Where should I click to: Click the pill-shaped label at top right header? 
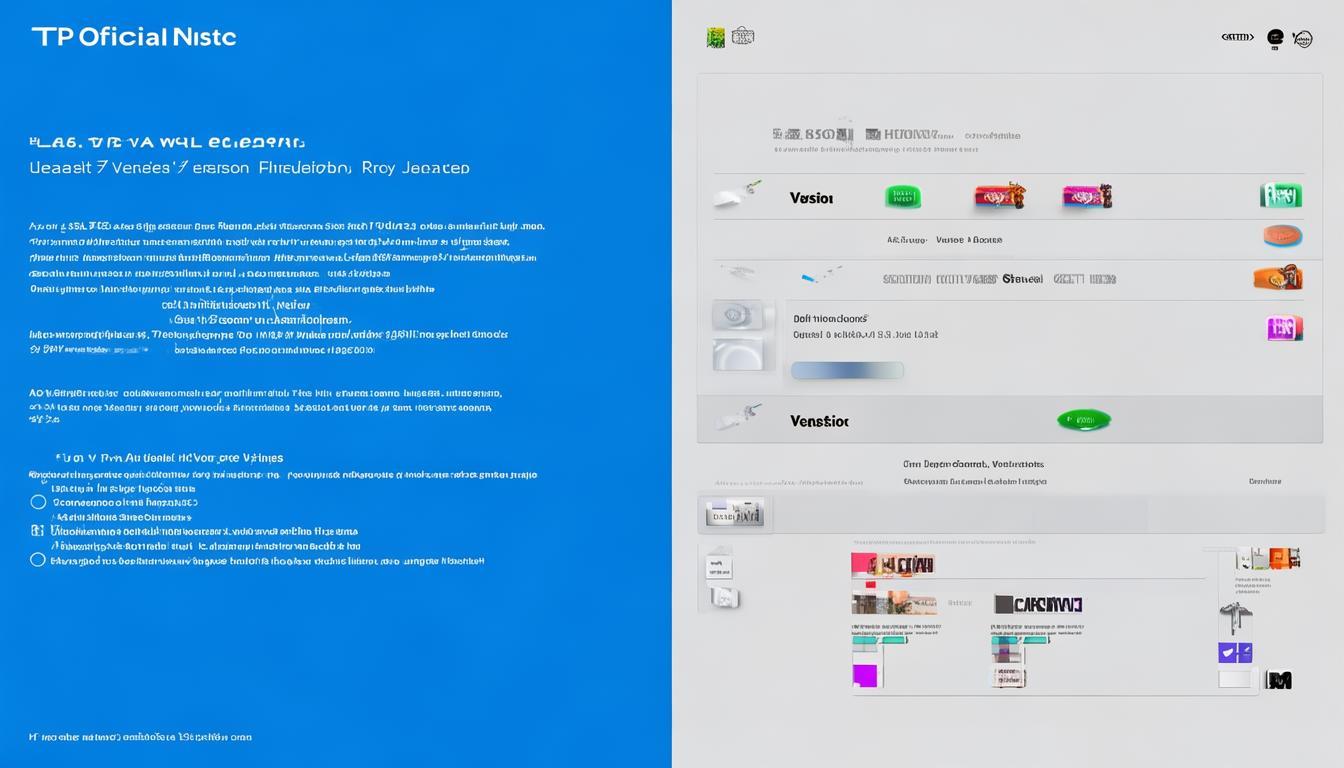click(1237, 38)
